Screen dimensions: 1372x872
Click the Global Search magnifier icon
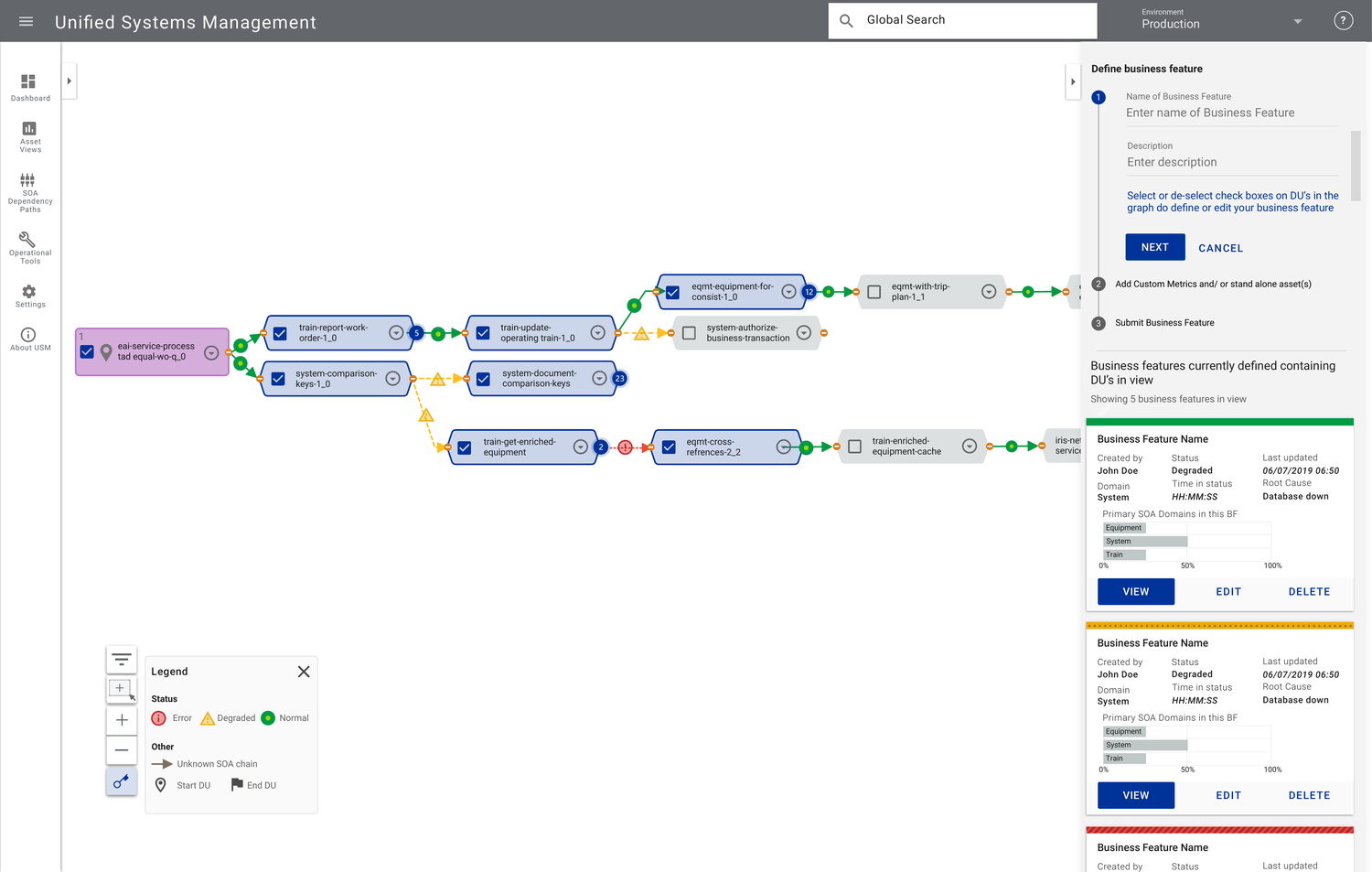tap(846, 20)
